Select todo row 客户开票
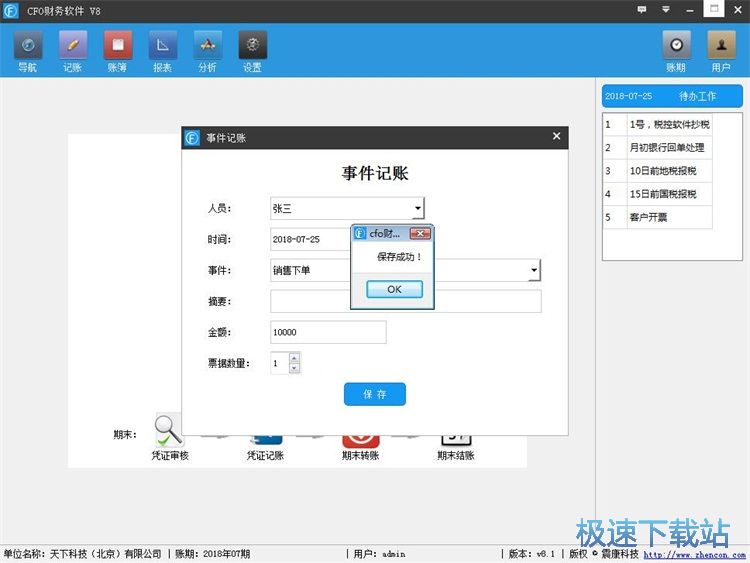This screenshot has height=563, width=750. point(658,217)
